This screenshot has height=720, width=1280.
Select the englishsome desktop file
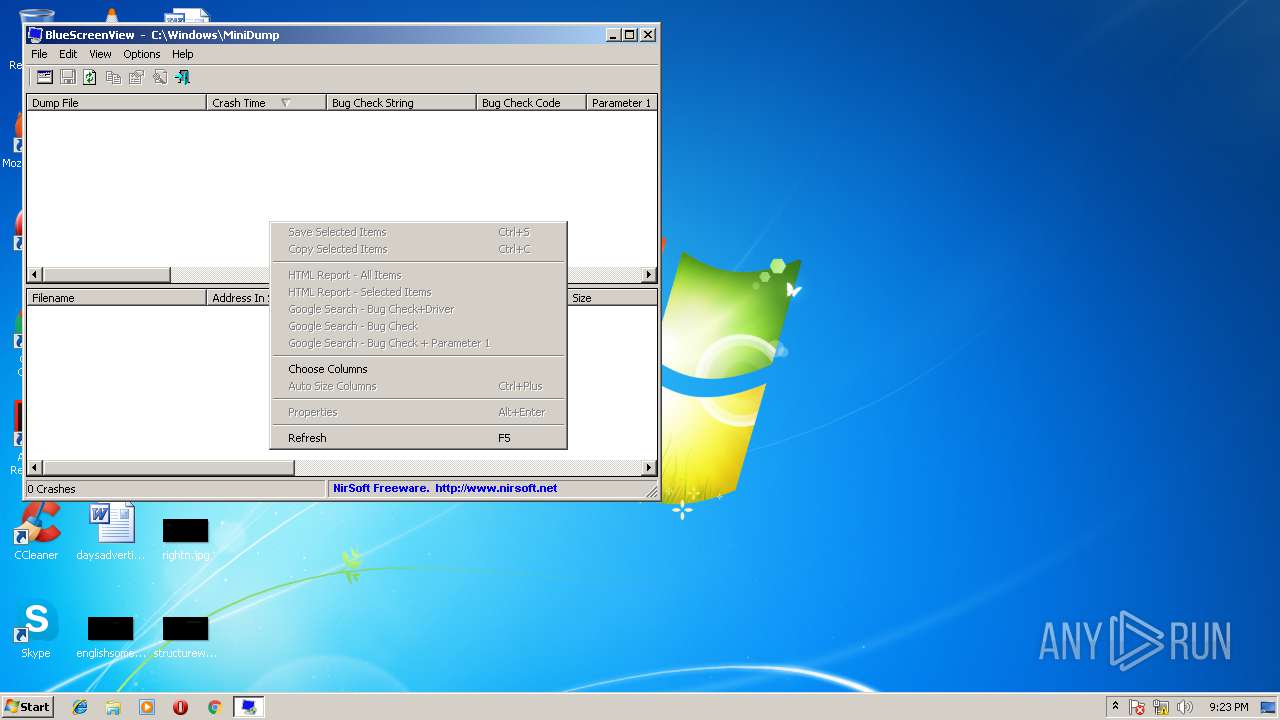[111, 636]
